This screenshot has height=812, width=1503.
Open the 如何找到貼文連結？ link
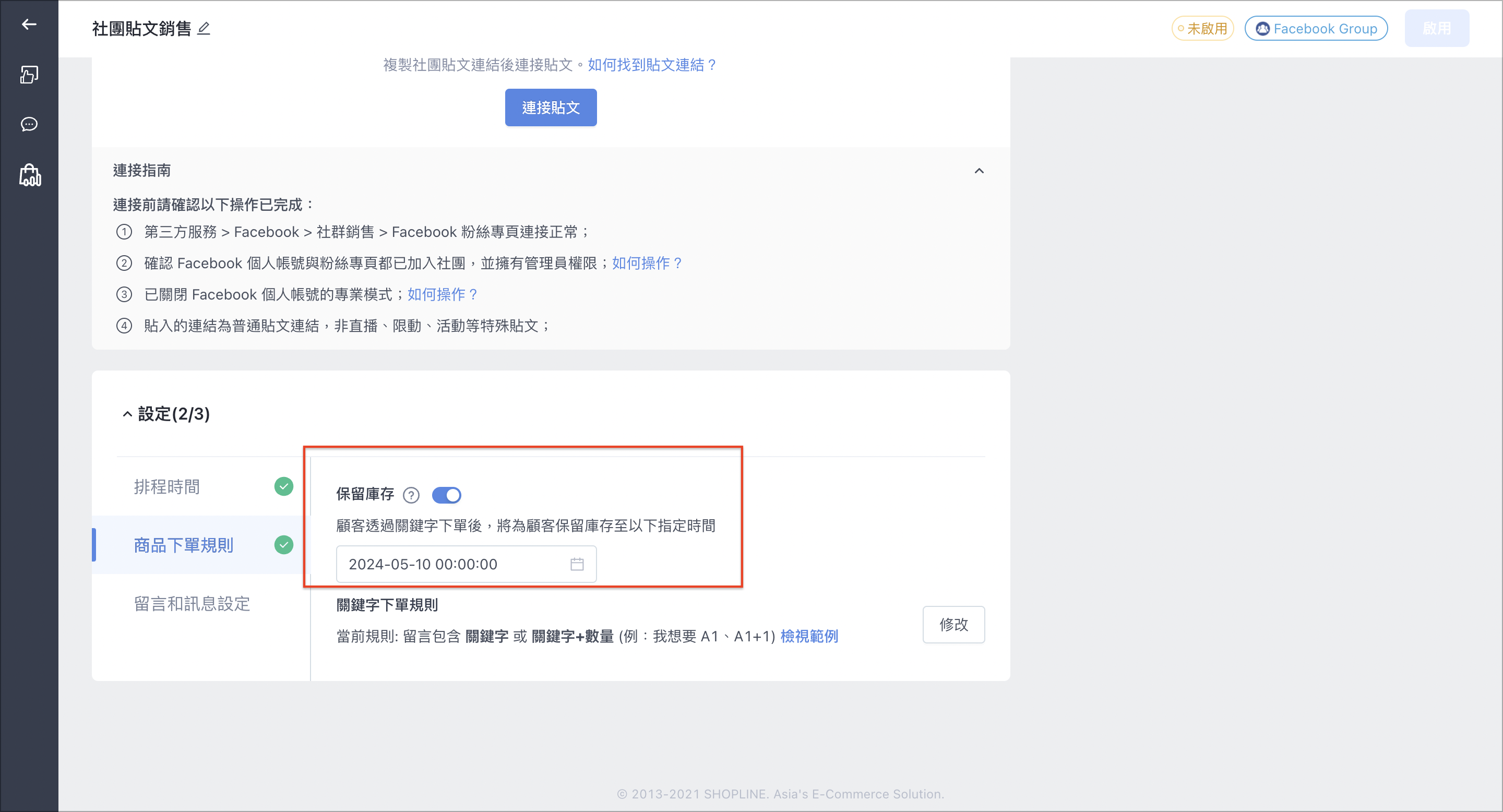coord(653,65)
